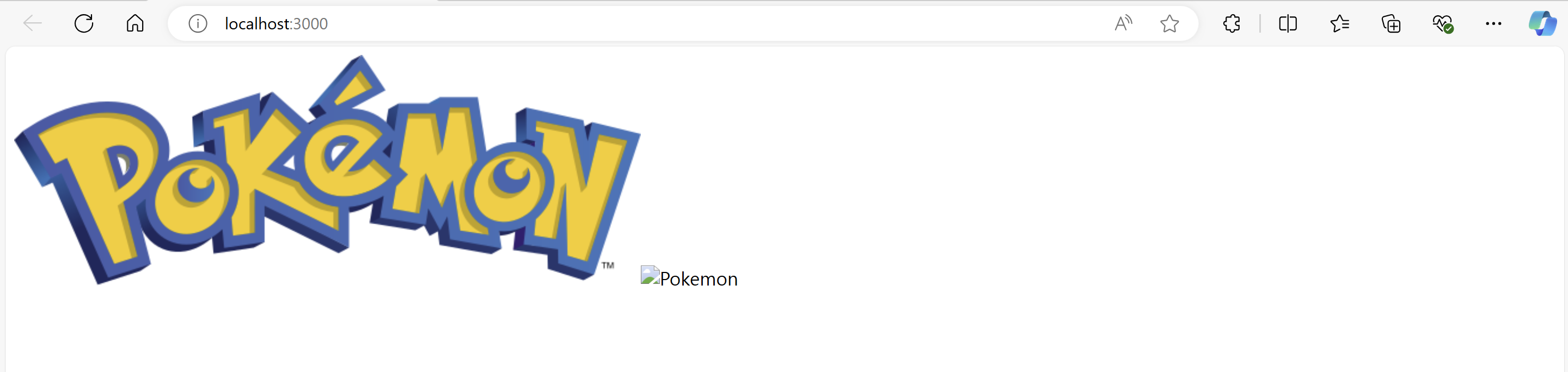Click the large Pokémon logo image

[327, 170]
